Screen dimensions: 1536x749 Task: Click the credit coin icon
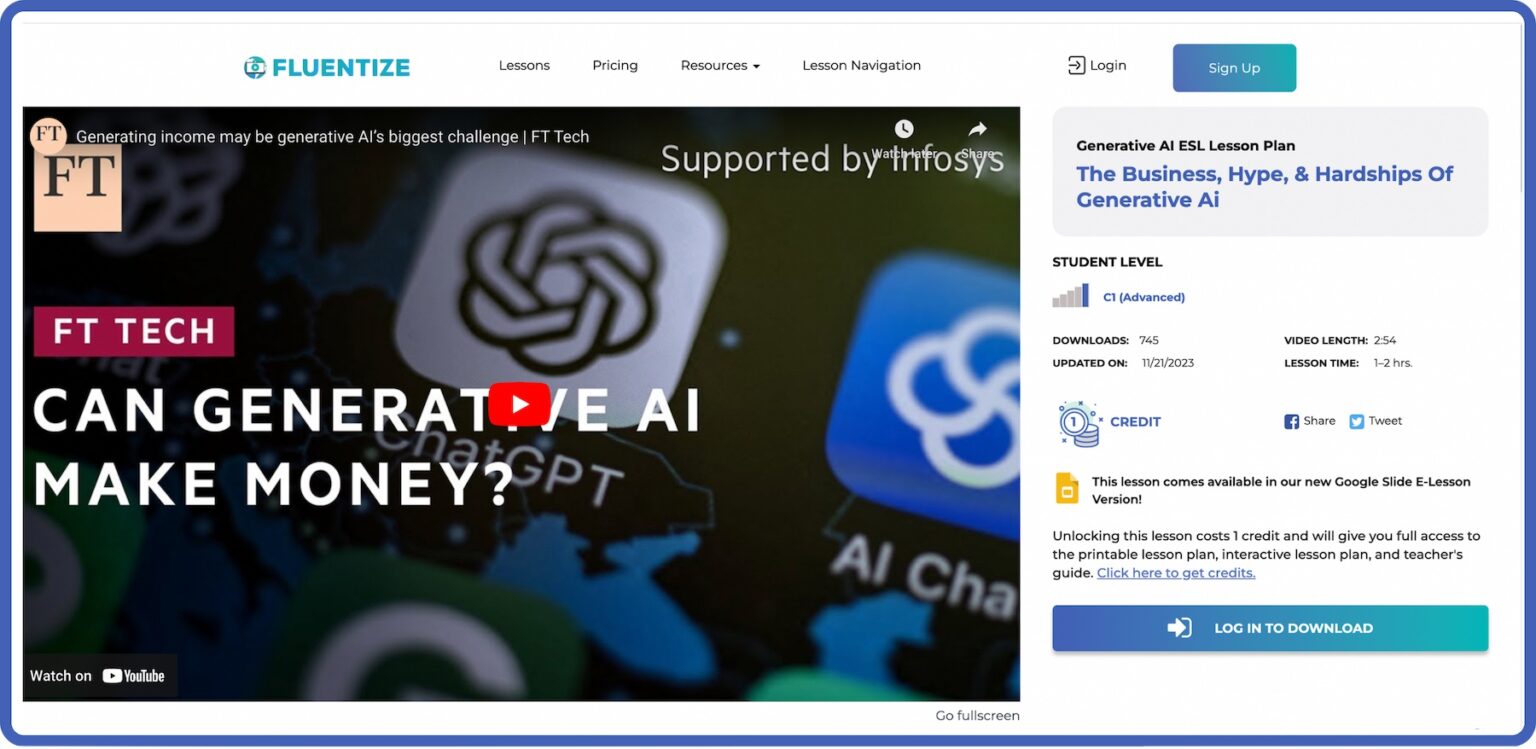(x=1079, y=424)
